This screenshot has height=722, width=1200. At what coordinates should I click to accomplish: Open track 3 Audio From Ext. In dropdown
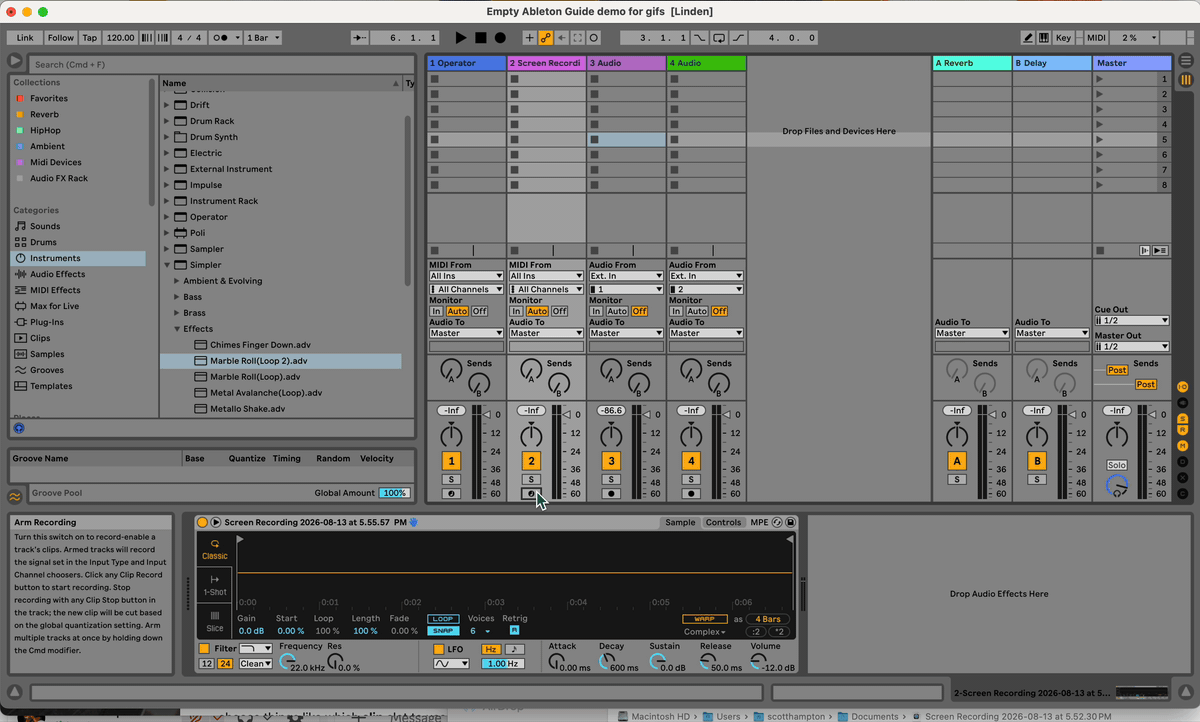click(626, 276)
